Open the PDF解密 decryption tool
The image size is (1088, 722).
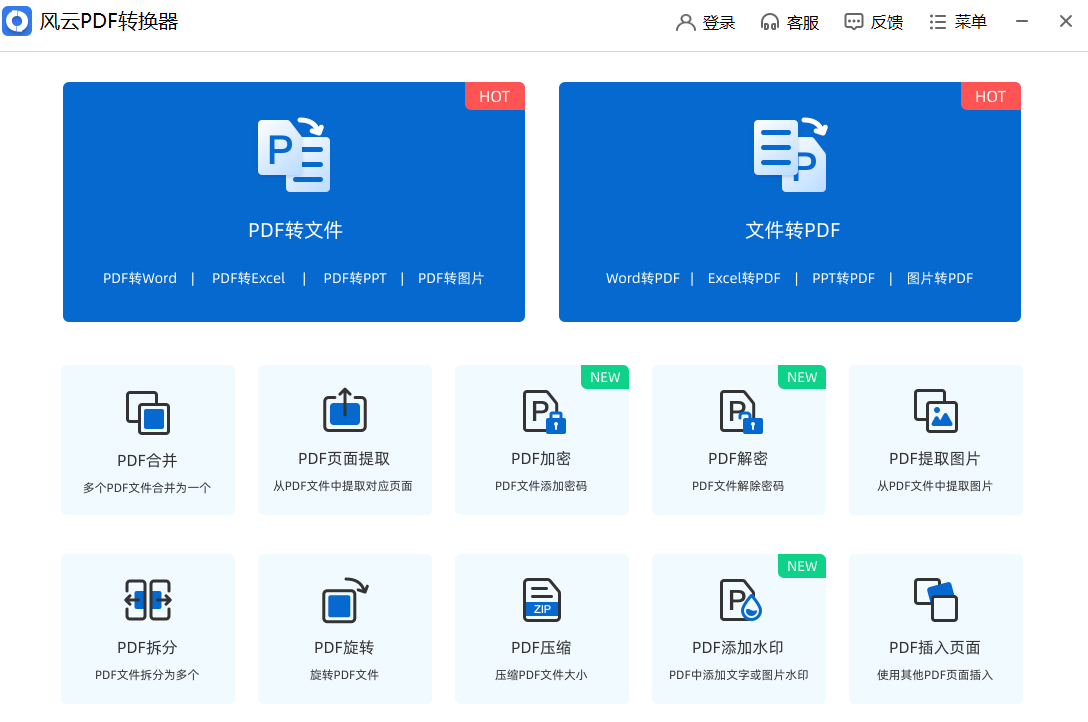click(738, 440)
